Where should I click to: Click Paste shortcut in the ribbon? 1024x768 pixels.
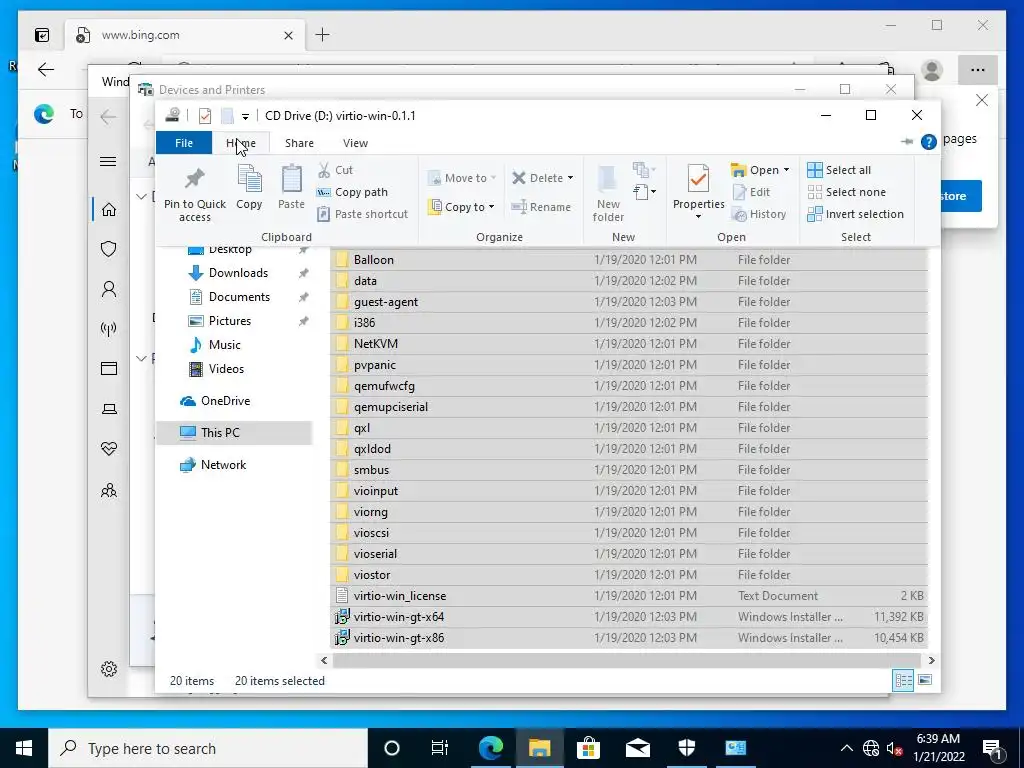(363, 214)
